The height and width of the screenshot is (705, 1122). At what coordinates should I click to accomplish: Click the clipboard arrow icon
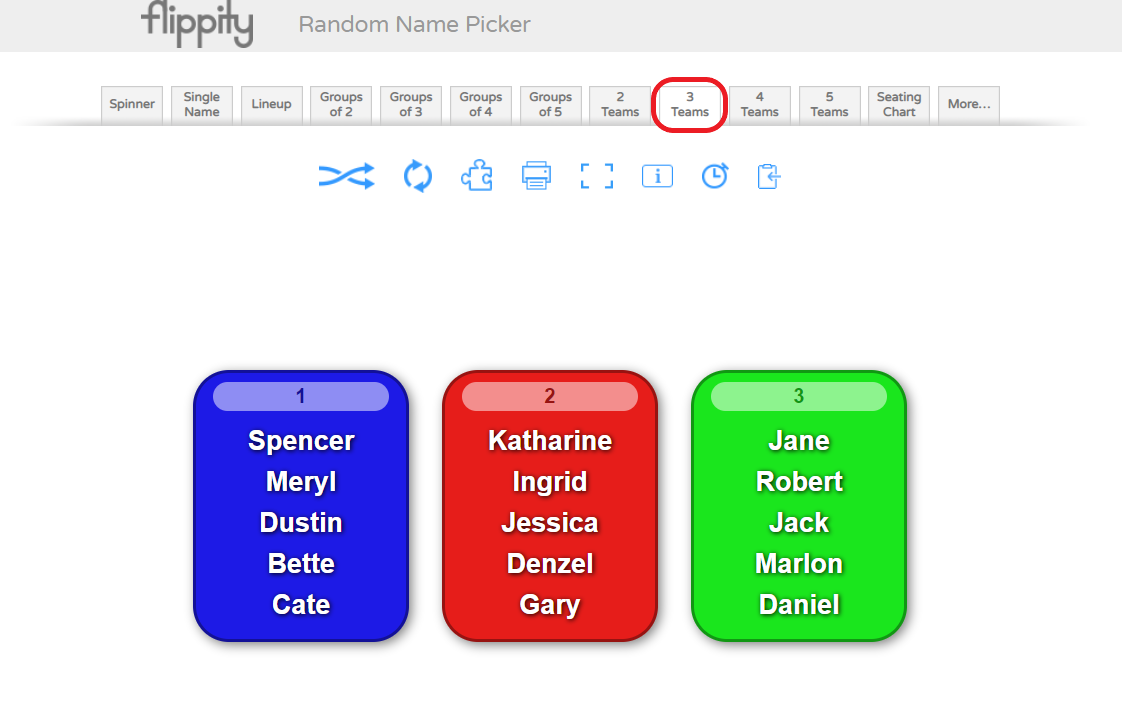[769, 176]
